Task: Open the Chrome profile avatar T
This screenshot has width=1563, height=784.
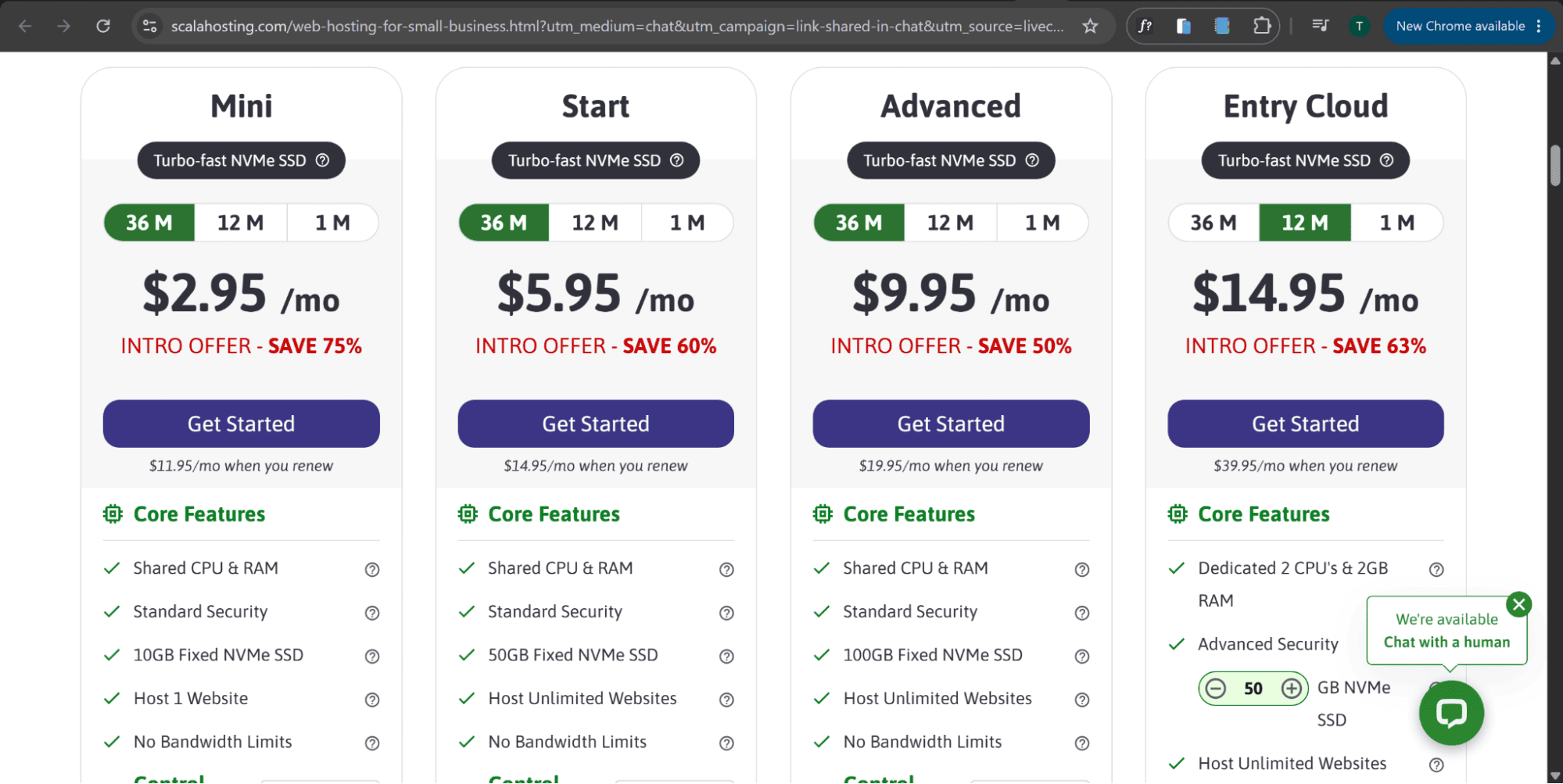Action: click(x=1359, y=26)
